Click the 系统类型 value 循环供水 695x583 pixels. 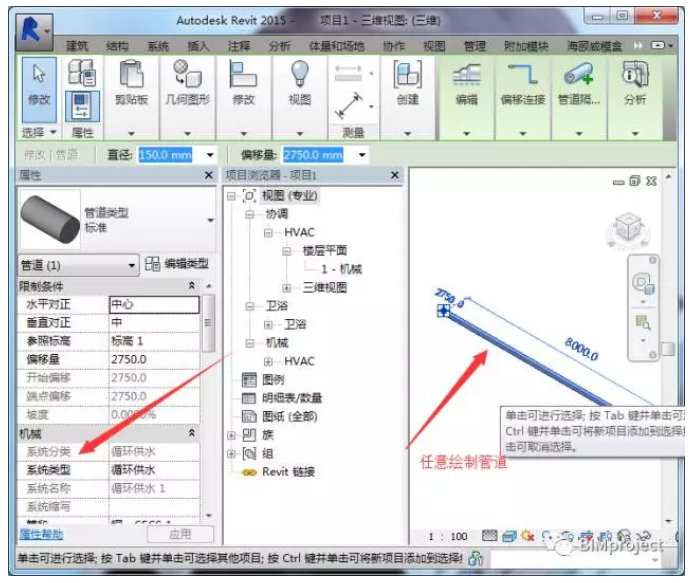coord(154,470)
